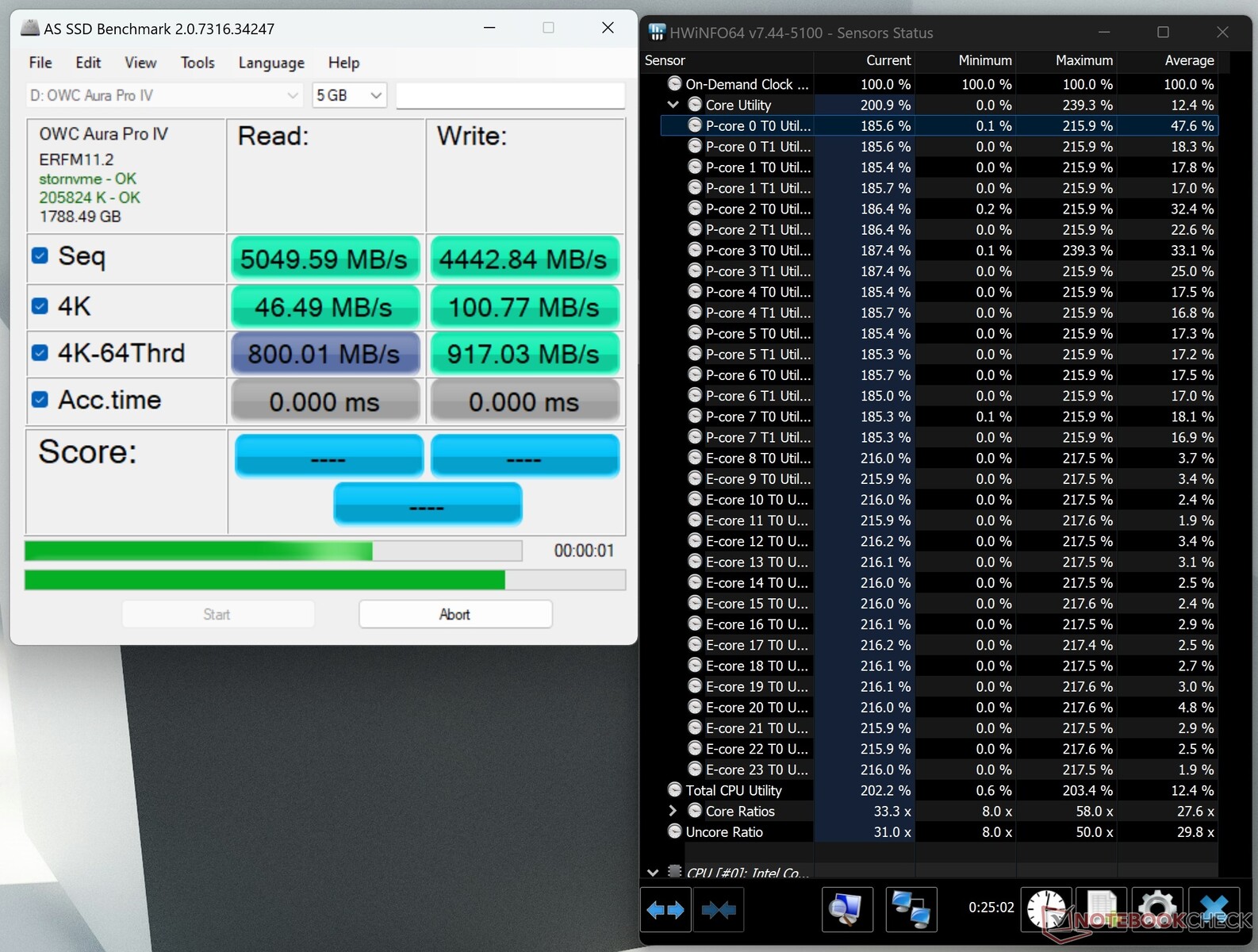Image resolution: width=1258 pixels, height=952 pixels.
Task: Click HWiNFO blue X close sensors icon
Action: (x=1214, y=909)
